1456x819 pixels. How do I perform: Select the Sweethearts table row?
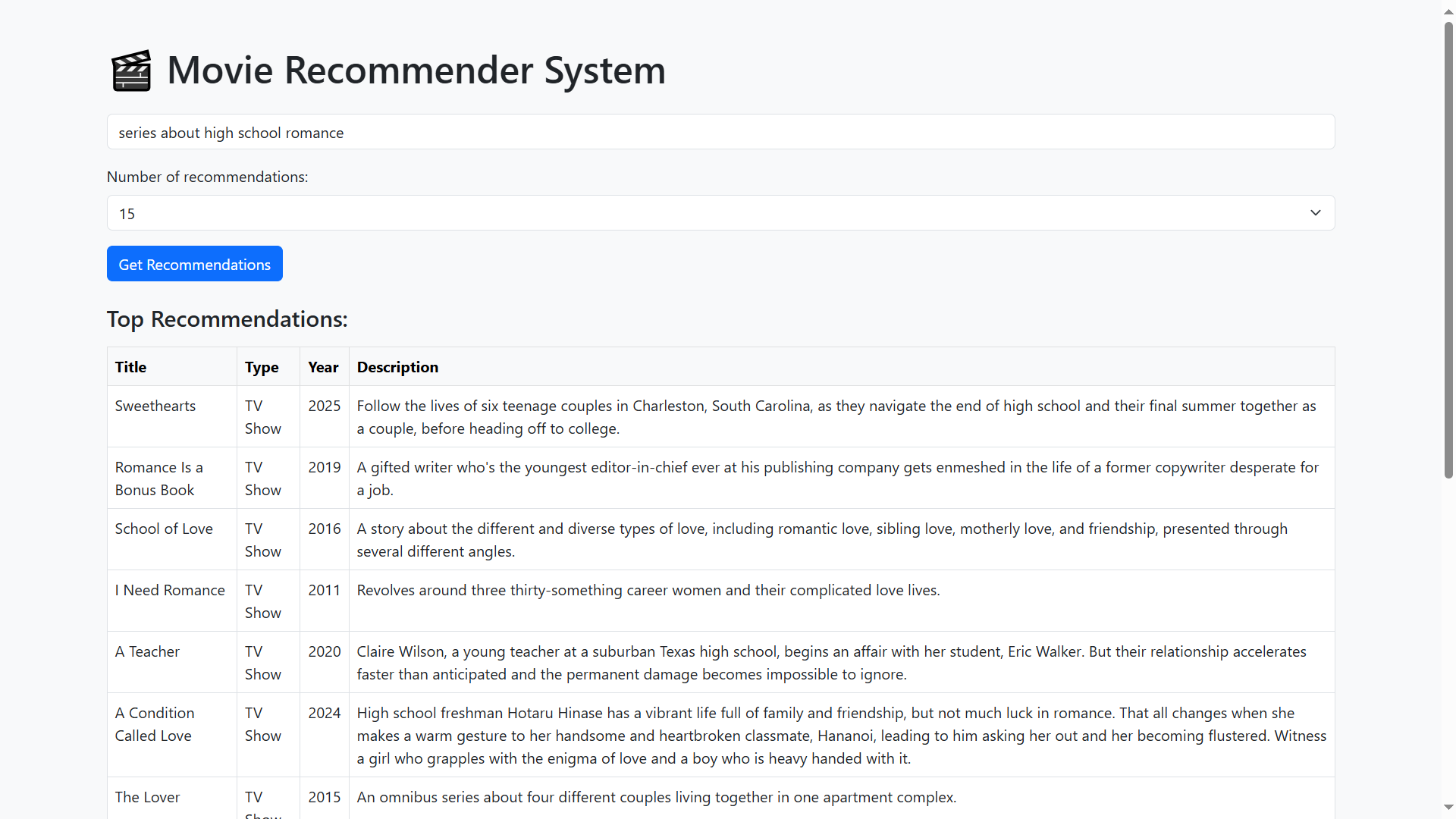pyautogui.click(x=155, y=406)
